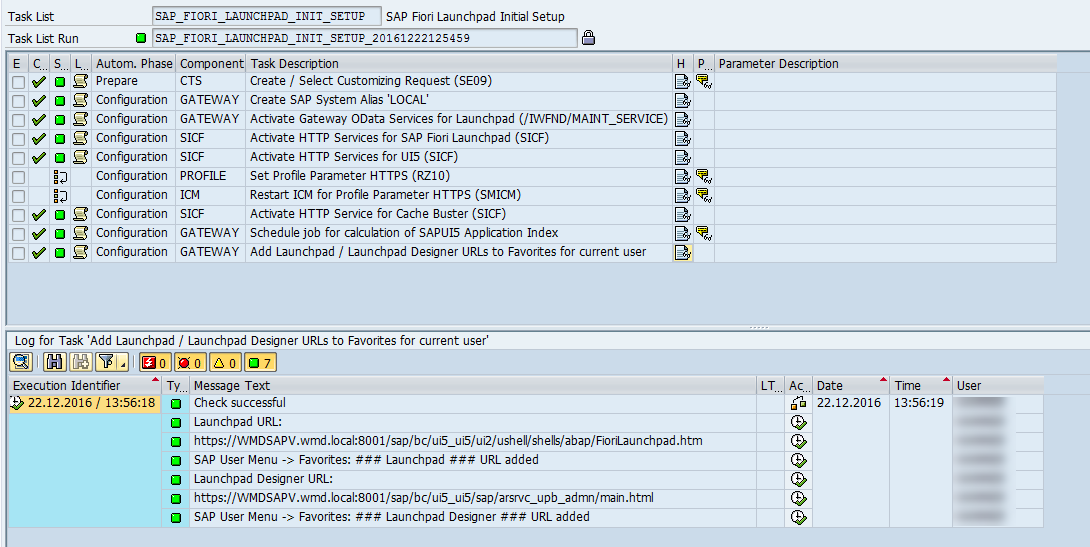Open the filter dropdown arrow in log toolbar

(122, 363)
